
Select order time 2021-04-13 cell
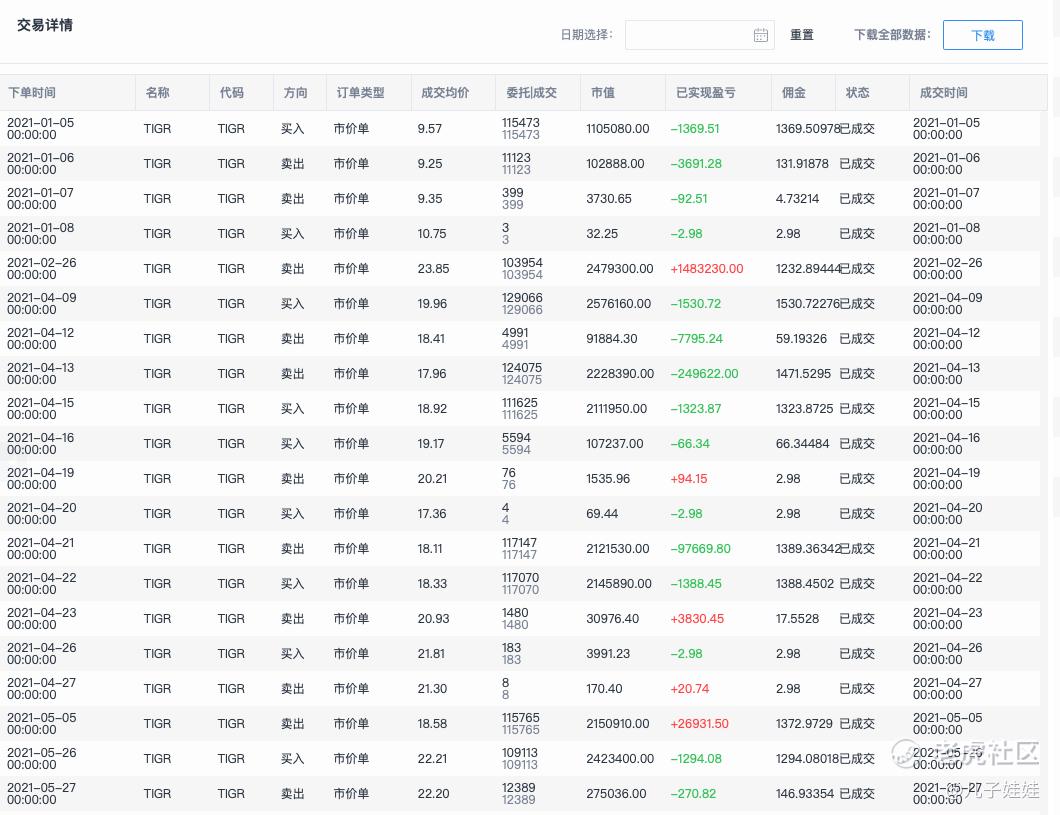41,374
